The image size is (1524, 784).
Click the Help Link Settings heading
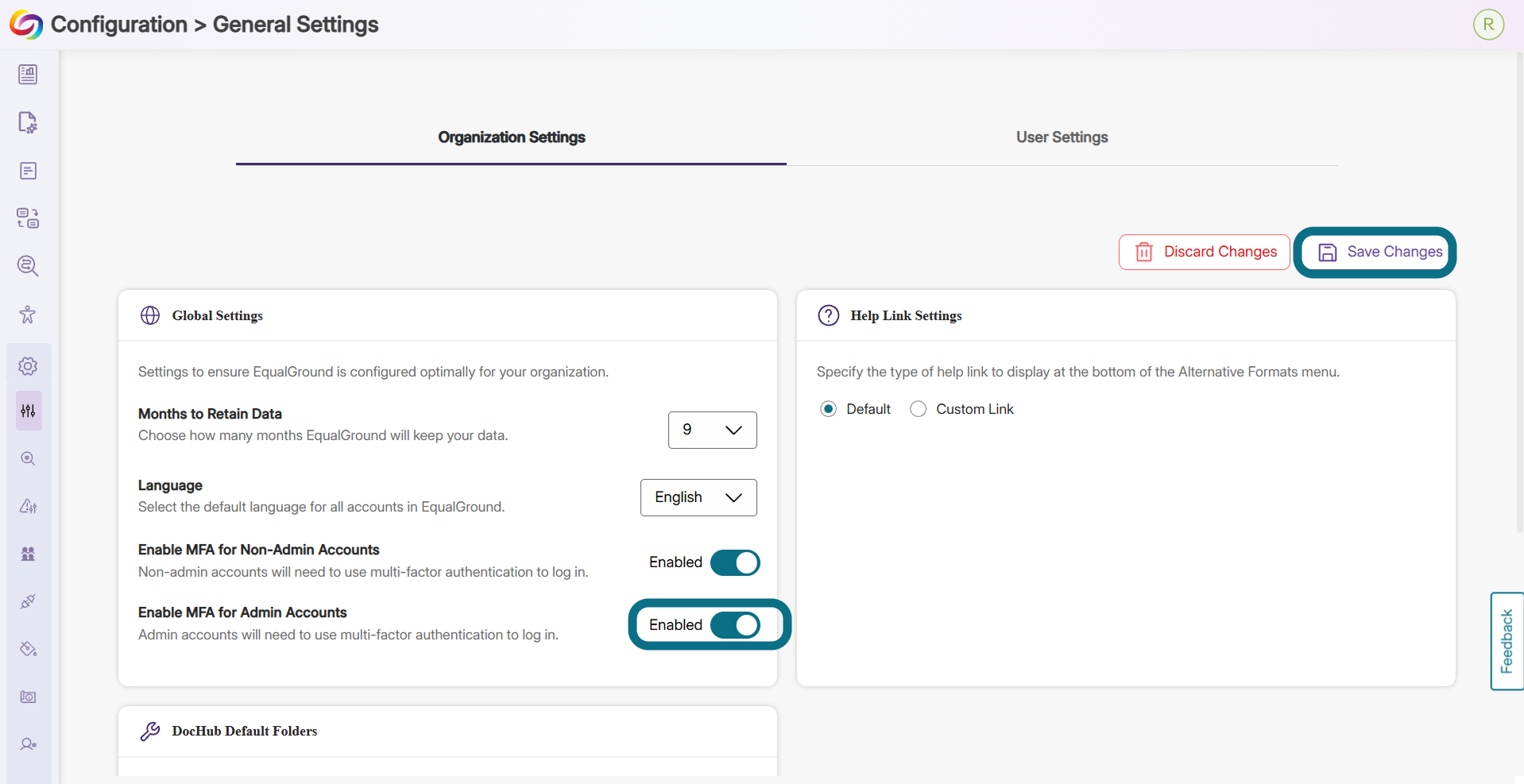[x=906, y=315]
